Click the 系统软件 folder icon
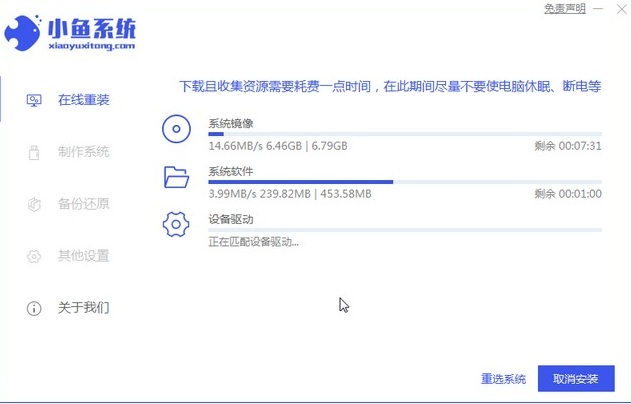This screenshot has width=631, height=404. 176,177
